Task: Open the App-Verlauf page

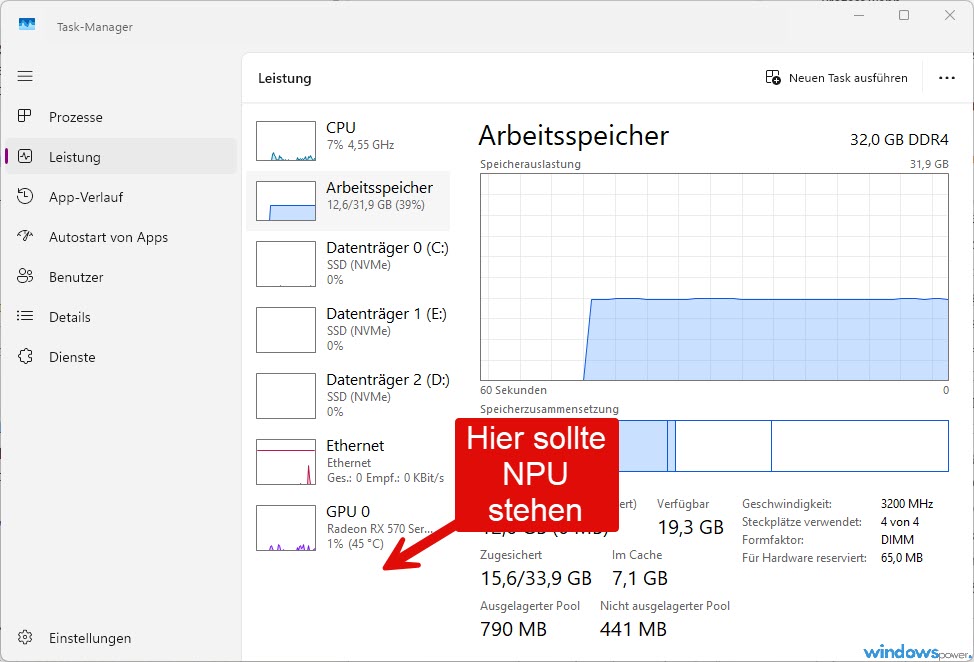Action: pos(121,197)
